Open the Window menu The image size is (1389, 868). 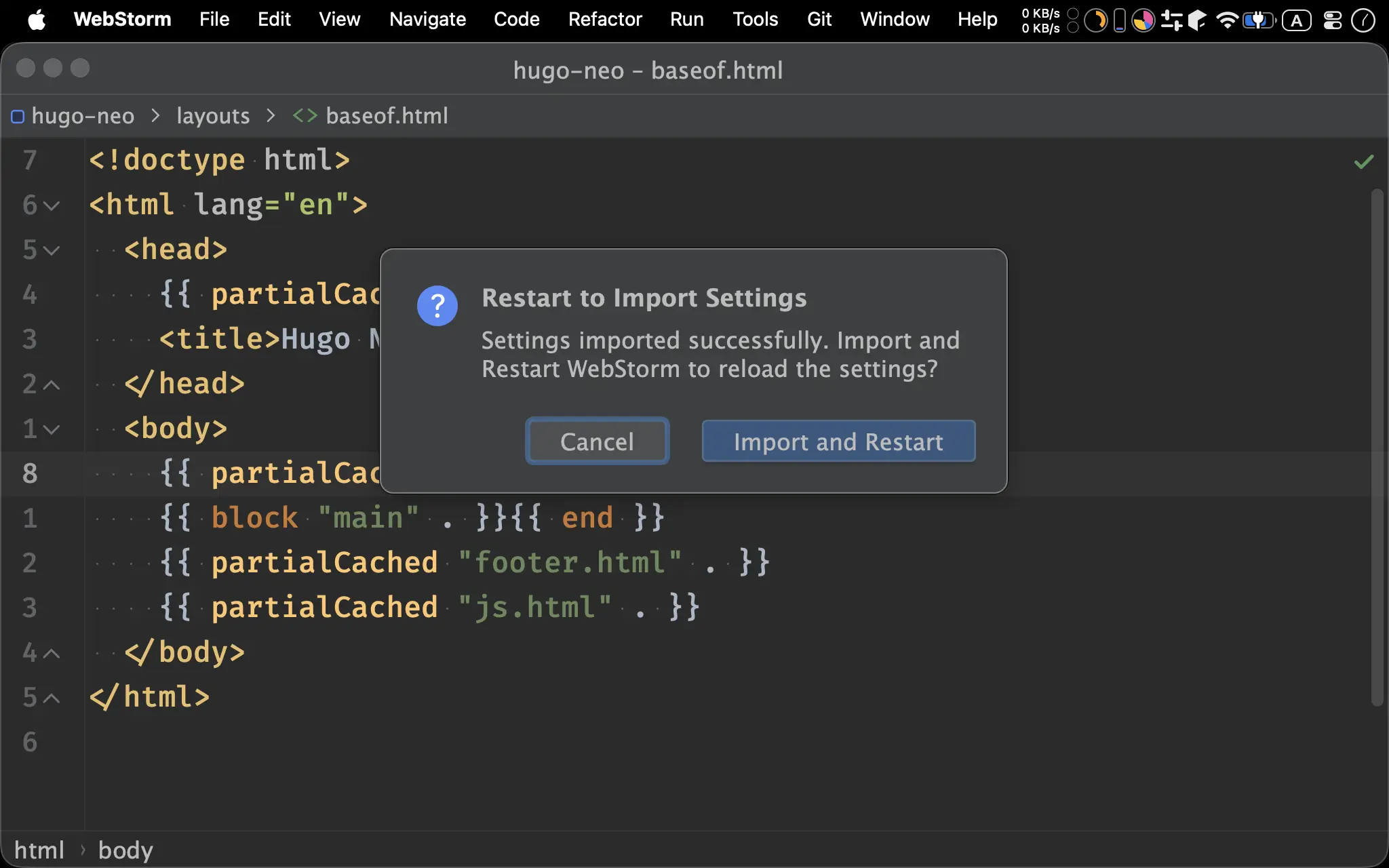coord(895,19)
